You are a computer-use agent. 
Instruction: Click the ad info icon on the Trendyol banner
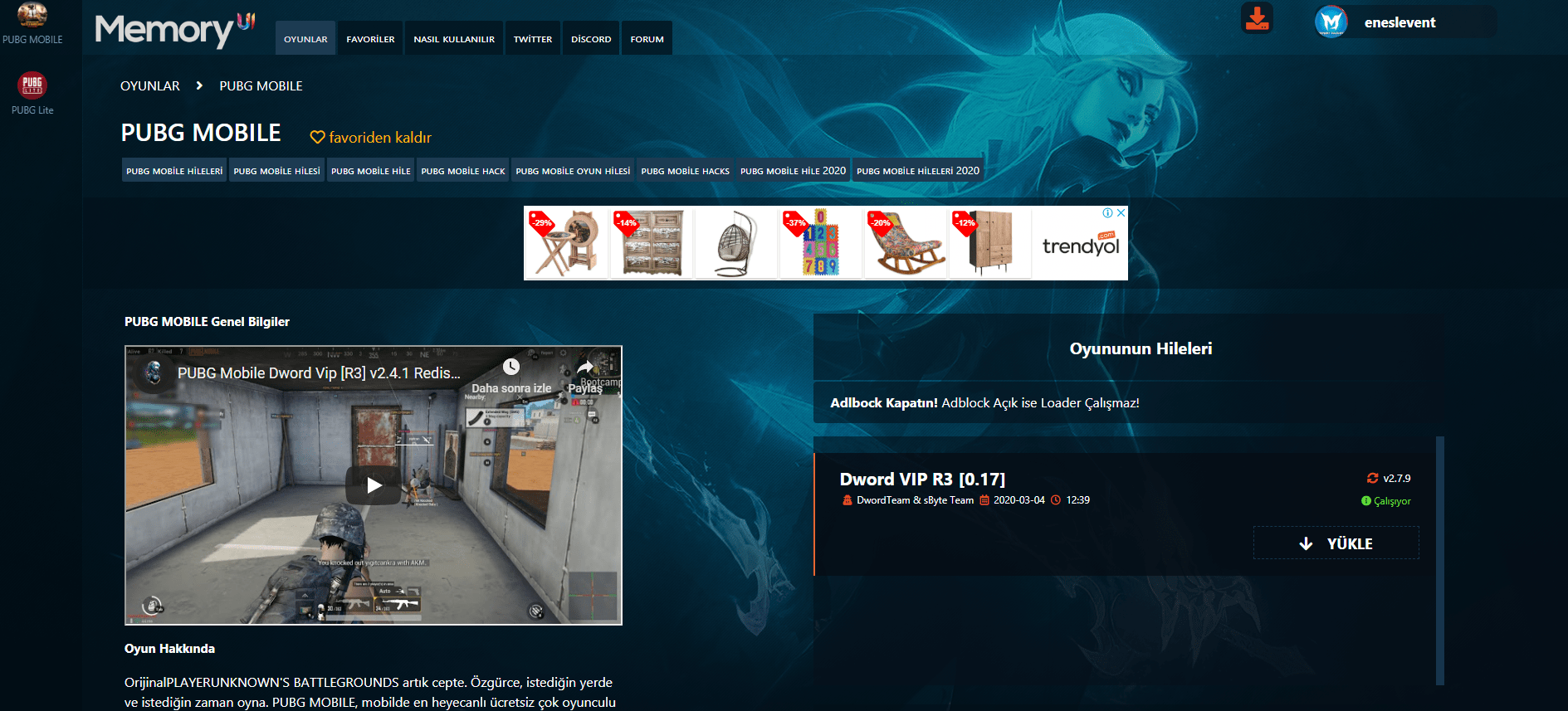[1107, 213]
